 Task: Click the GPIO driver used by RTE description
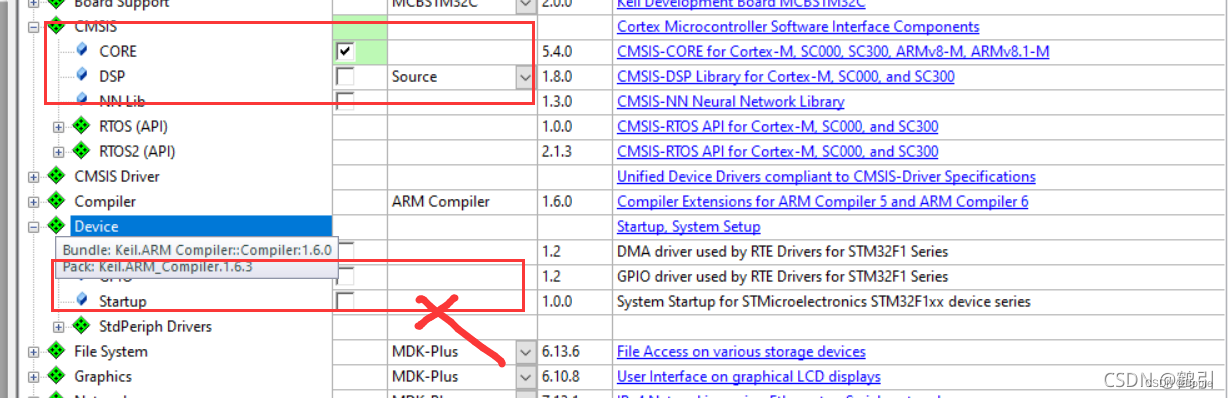[x=783, y=276]
